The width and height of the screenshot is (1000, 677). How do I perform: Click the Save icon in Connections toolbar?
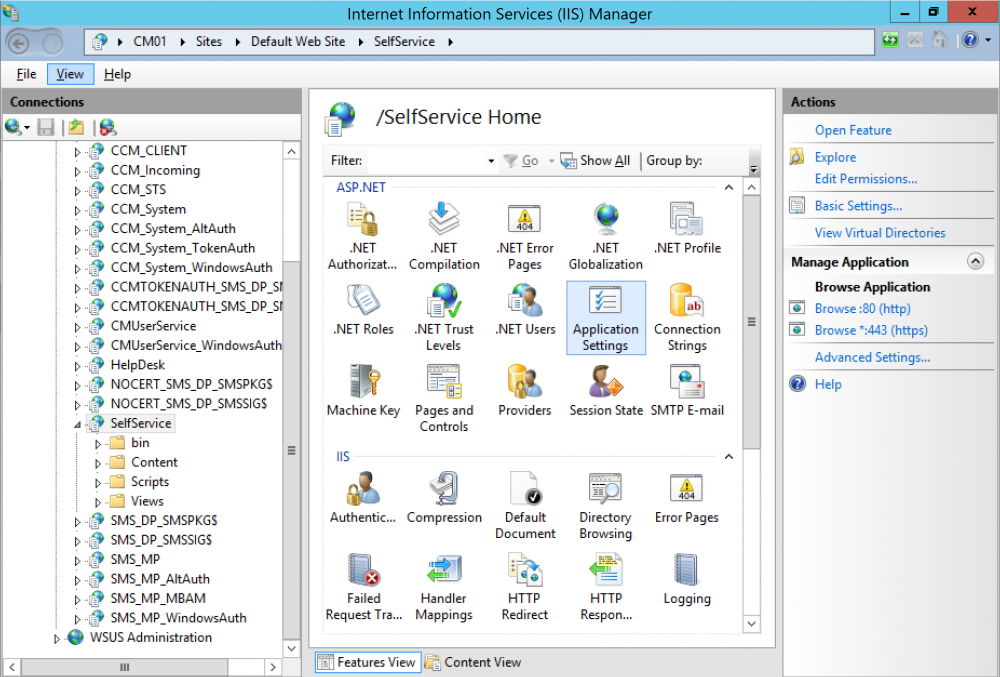point(45,127)
